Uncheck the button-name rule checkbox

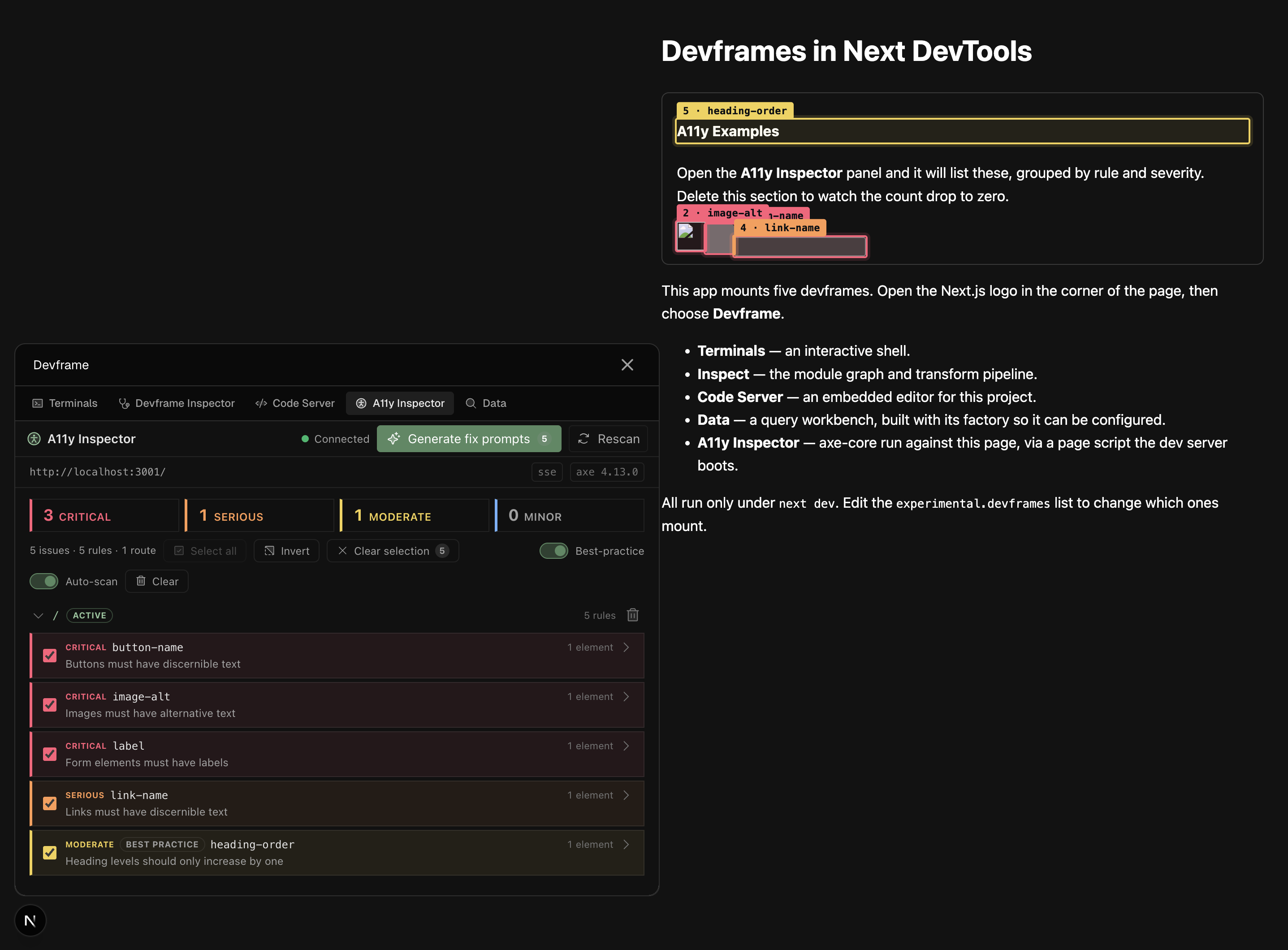point(50,656)
